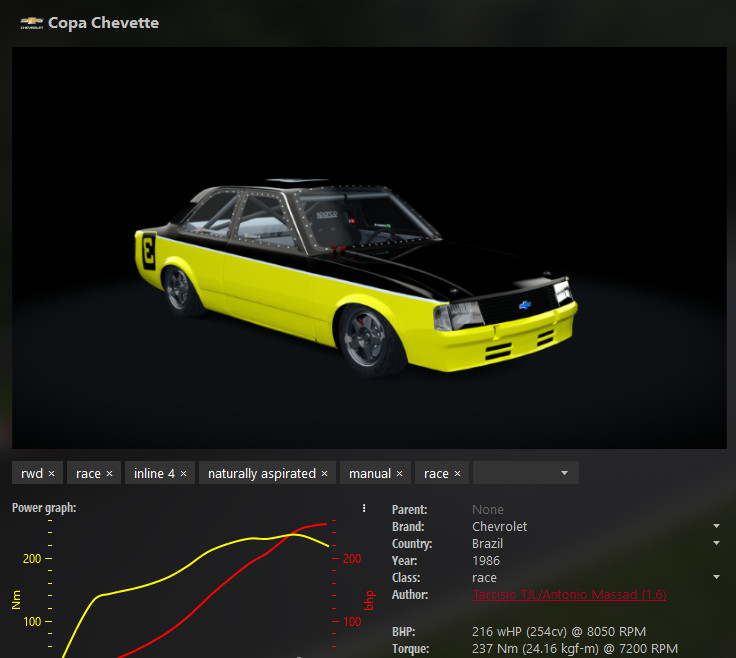Image resolution: width=736 pixels, height=658 pixels.
Task: Click the 216 wHP BHP value
Action: pyautogui.click(x=559, y=632)
